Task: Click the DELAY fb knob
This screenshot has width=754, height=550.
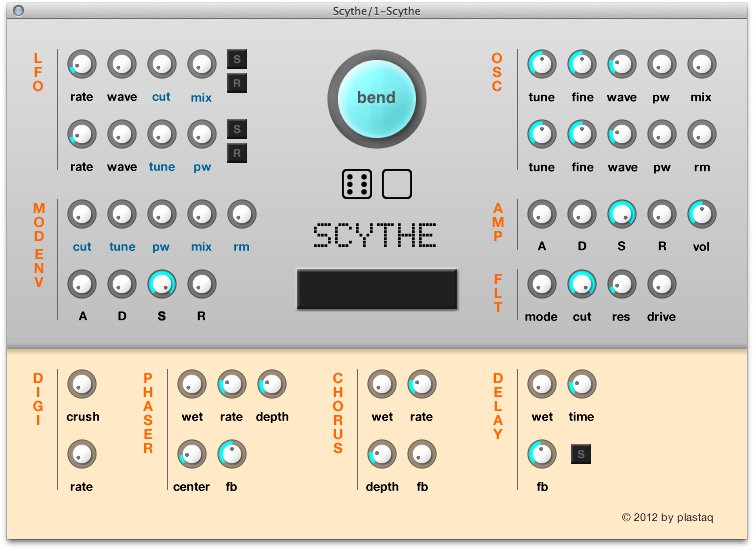Action: [x=542, y=454]
